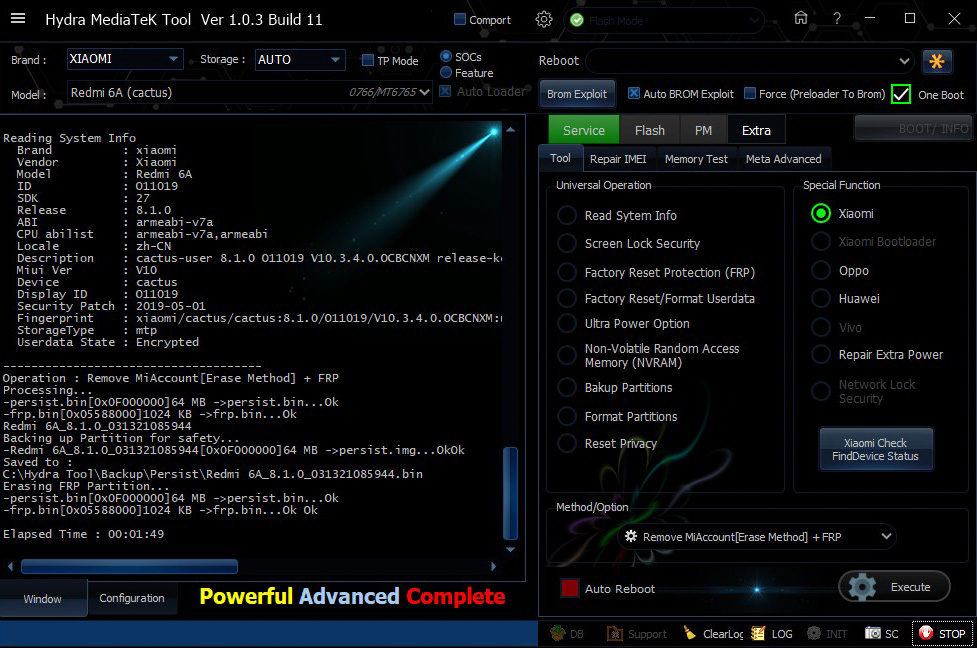Click the Execute button
Image resolution: width=977 pixels, height=648 pixels.
[x=894, y=587]
